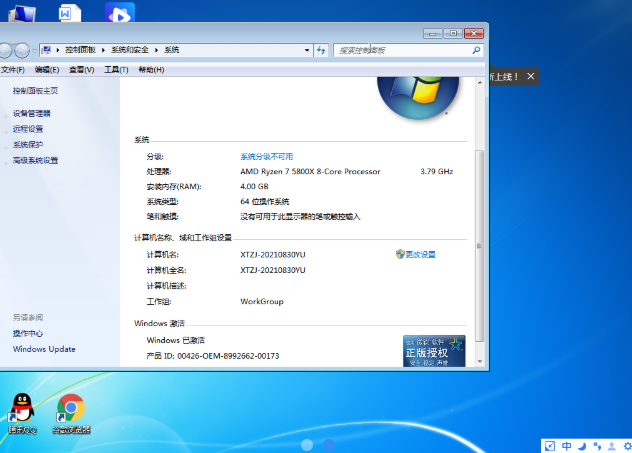632x453 pixels.
Task: Open the 文件(F) menu
Action: [x=13, y=70]
